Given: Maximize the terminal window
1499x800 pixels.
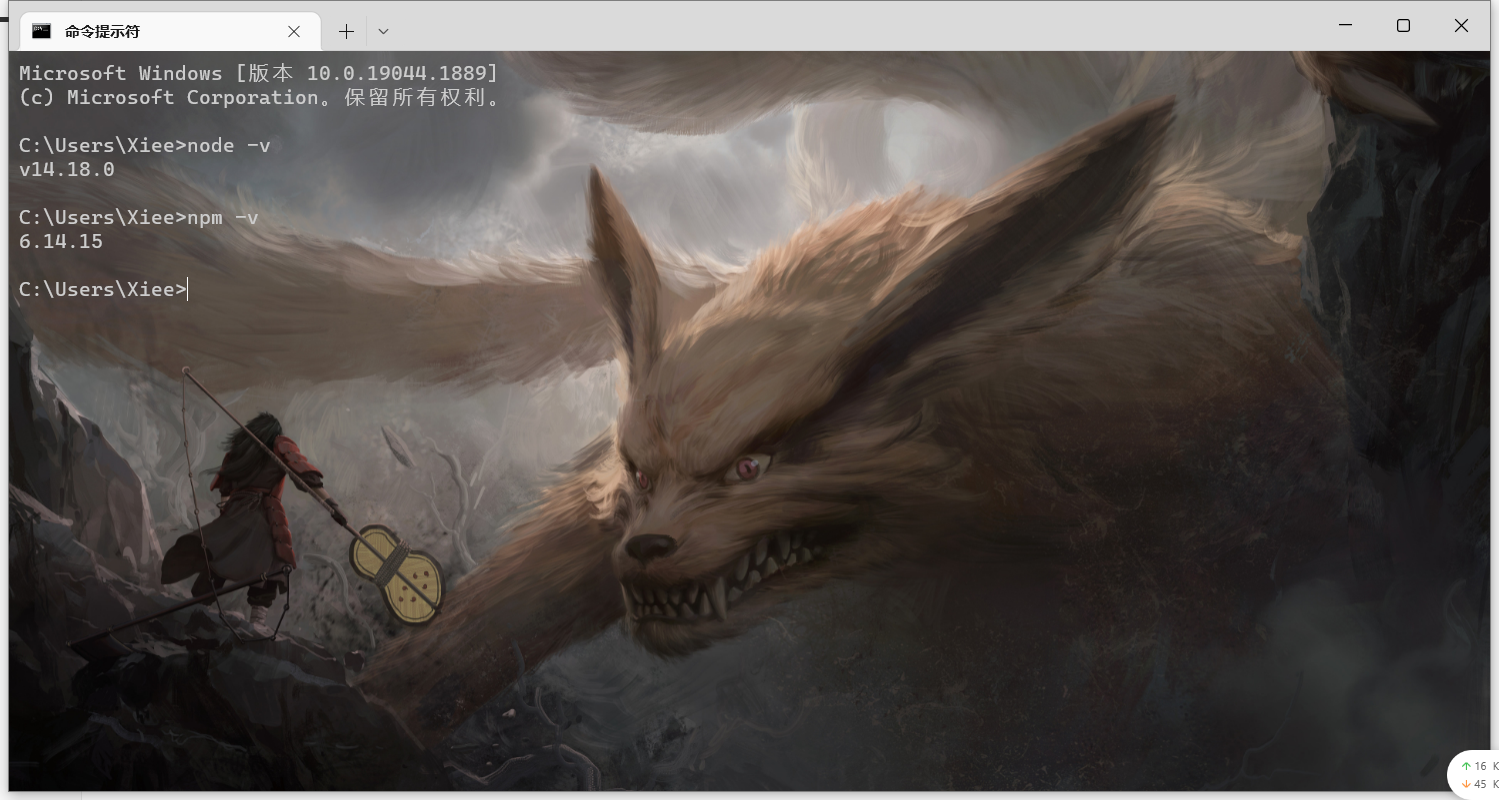Looking at the screenshot, I should [1403, 26].
